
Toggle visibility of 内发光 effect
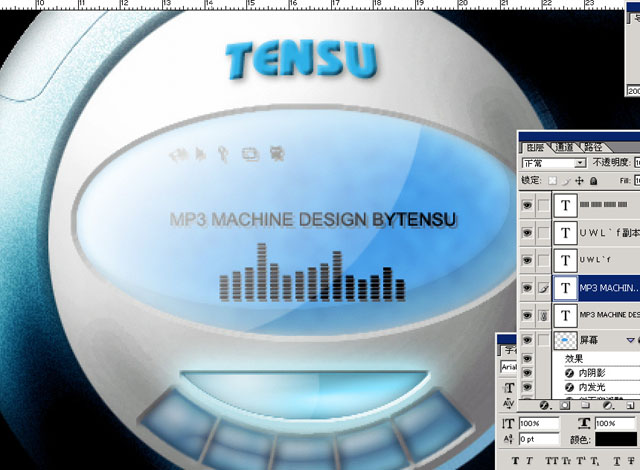[x=527, y=387]
